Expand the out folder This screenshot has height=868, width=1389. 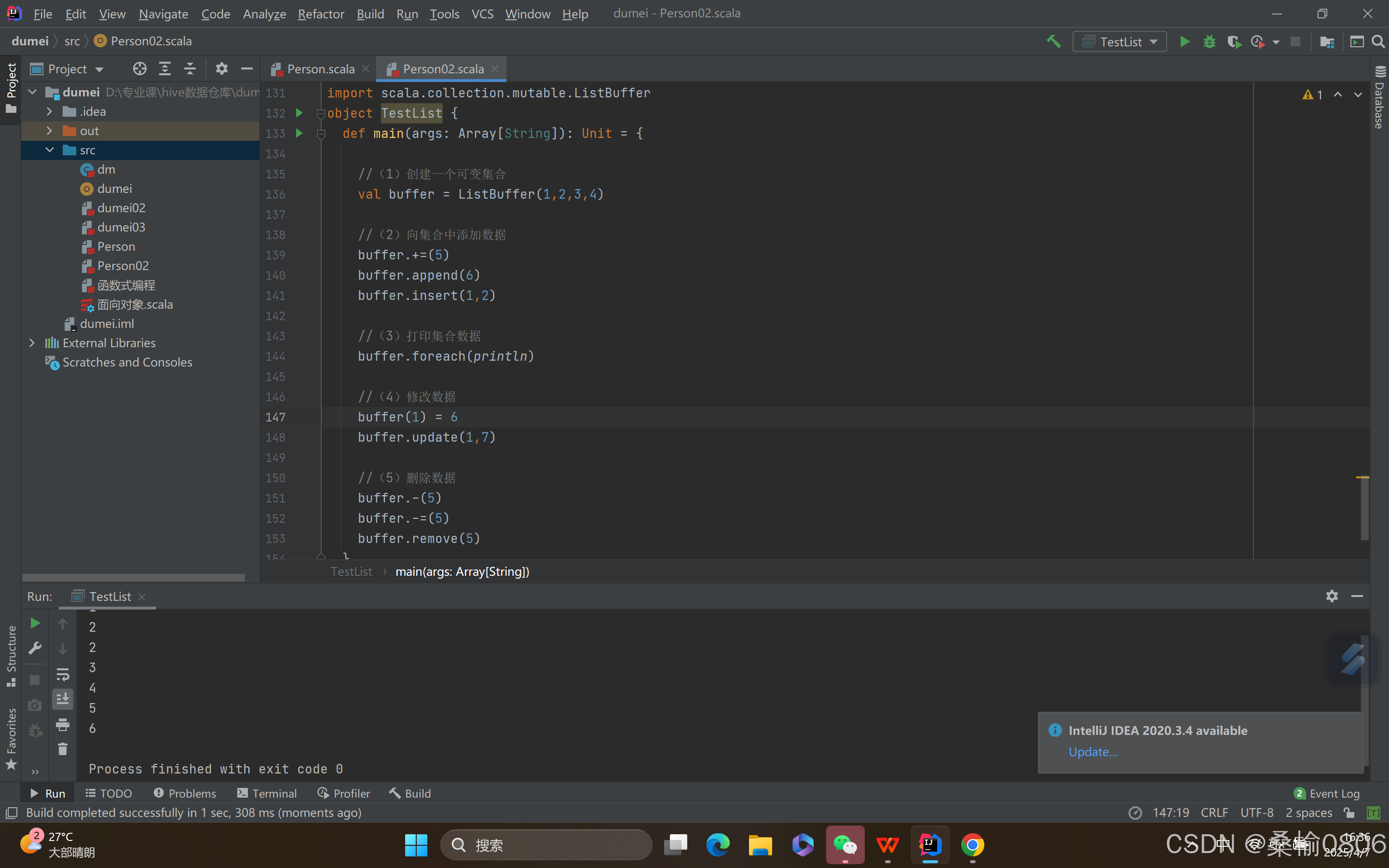tap(49, 131)
